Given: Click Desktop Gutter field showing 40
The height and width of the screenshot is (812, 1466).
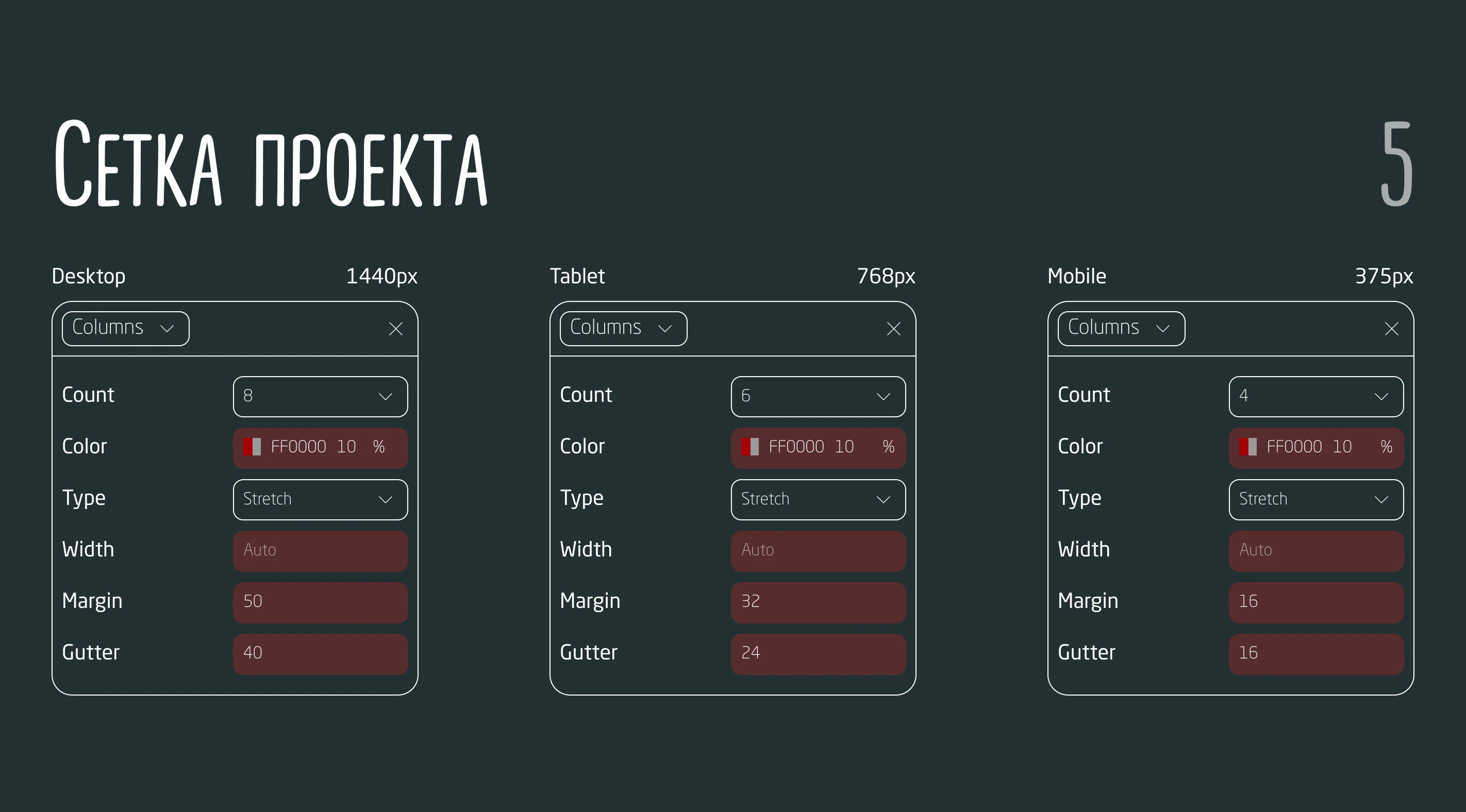Looking at the screenshot, I should point(320,653).
